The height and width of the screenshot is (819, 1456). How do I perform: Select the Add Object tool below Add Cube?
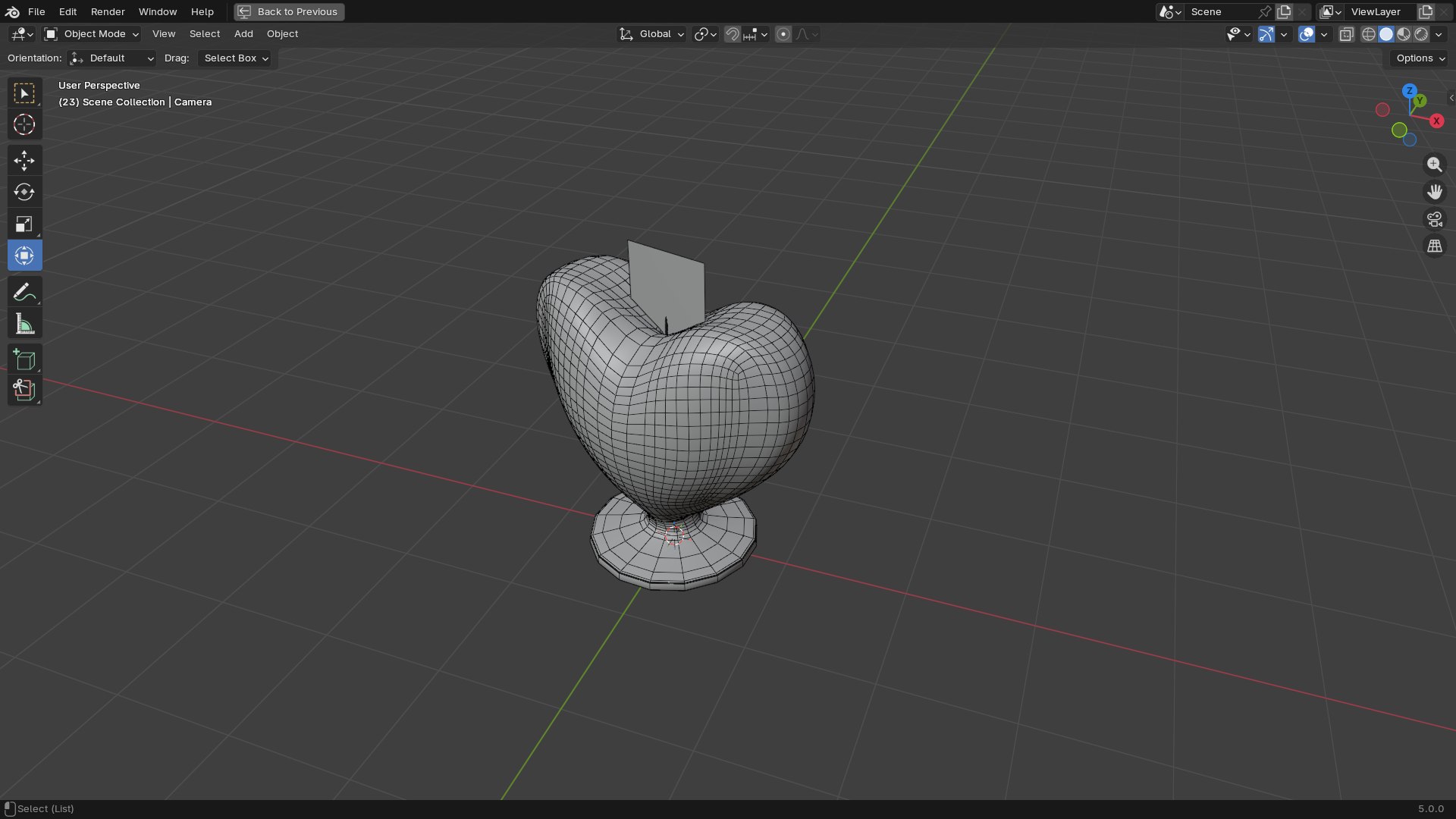[24, 391]
